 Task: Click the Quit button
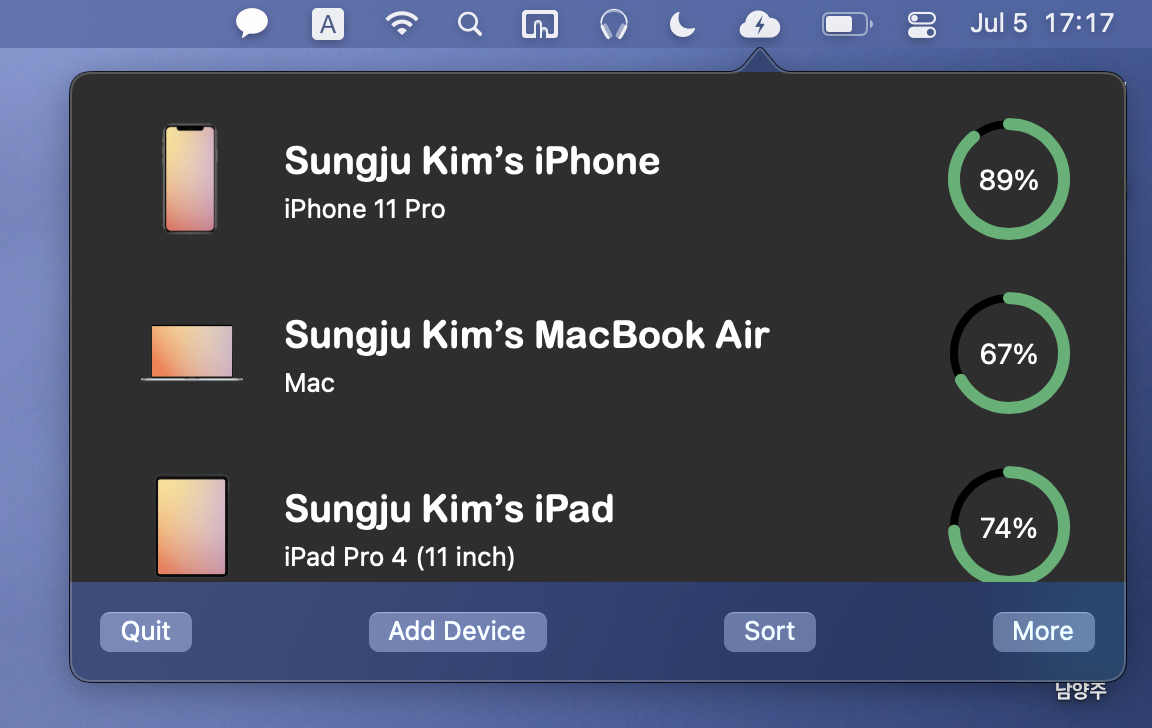pyautogui.click(x=145, y=632)
